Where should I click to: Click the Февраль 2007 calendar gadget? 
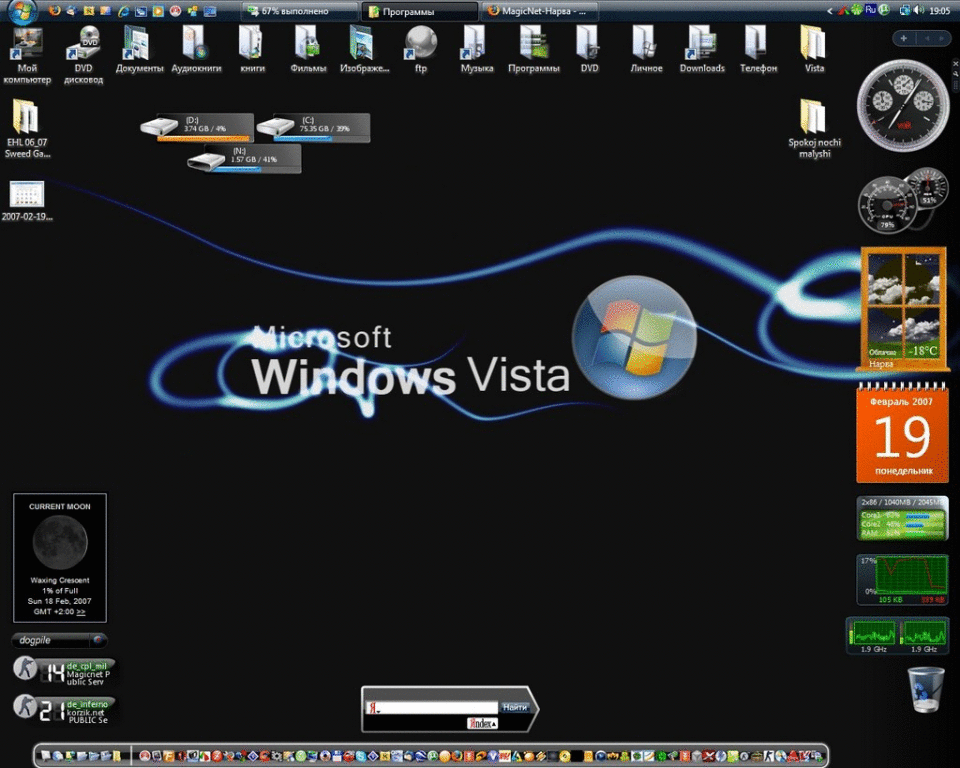[x=902, y=432]
